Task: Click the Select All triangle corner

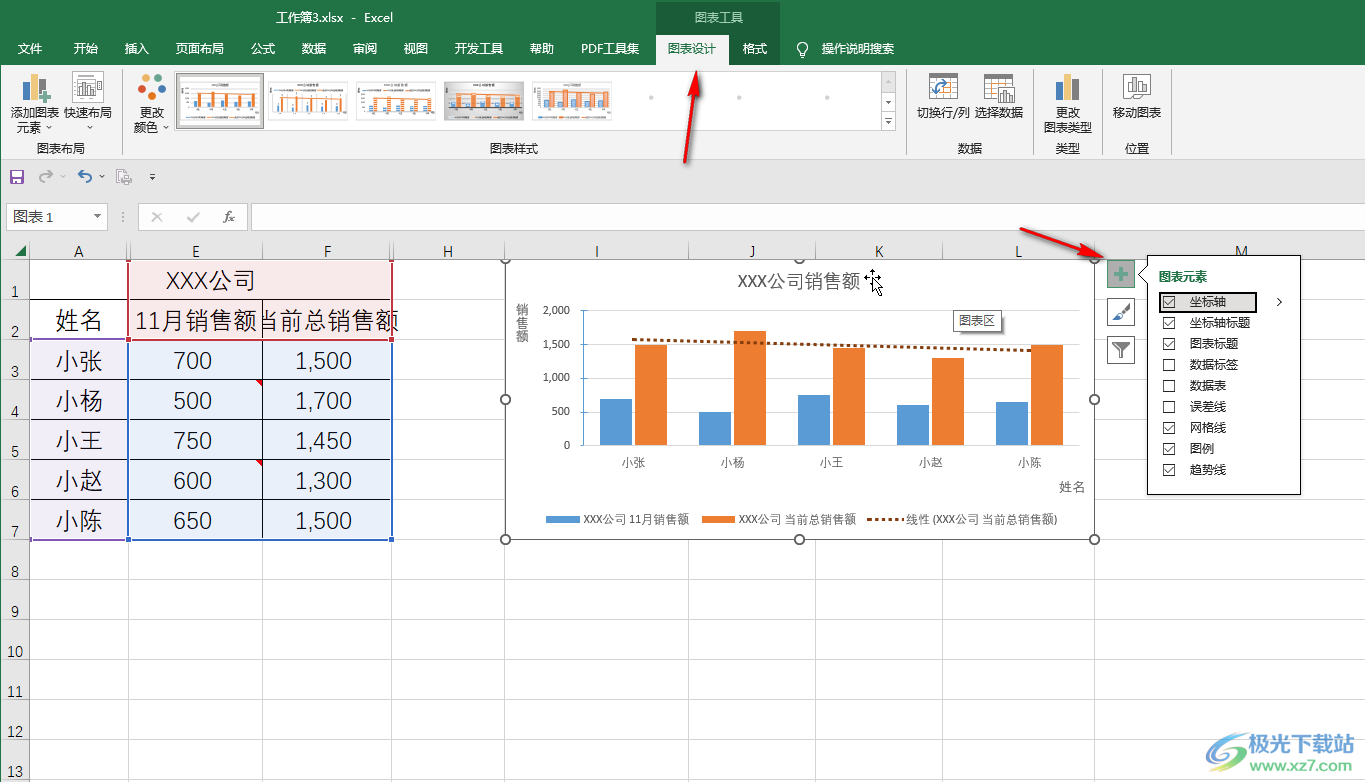Action: pos(20,250)
